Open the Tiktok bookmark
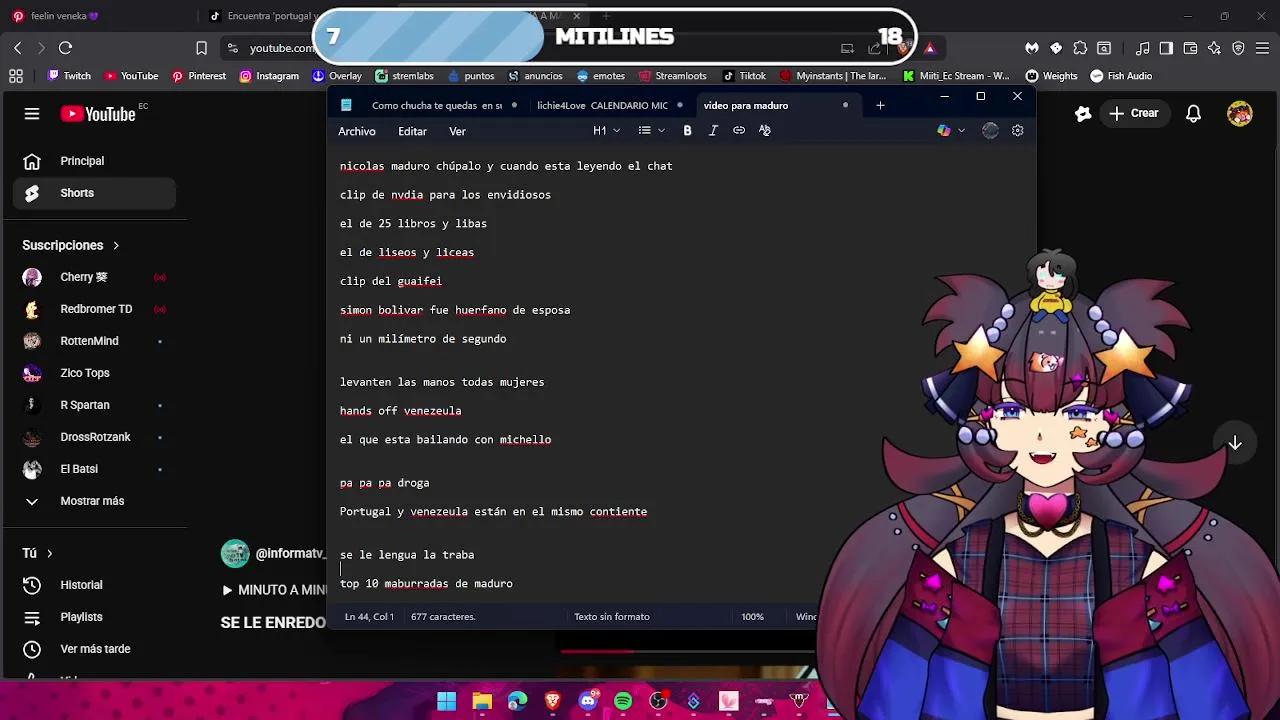 tap(744, 76)
